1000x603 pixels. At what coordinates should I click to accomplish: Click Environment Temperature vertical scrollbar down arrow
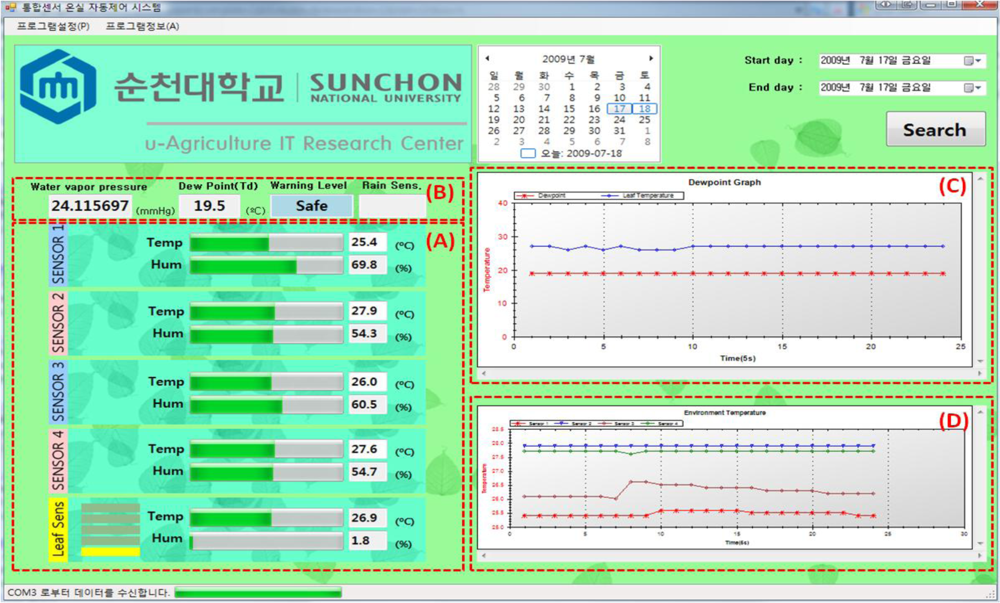(980, 544)
